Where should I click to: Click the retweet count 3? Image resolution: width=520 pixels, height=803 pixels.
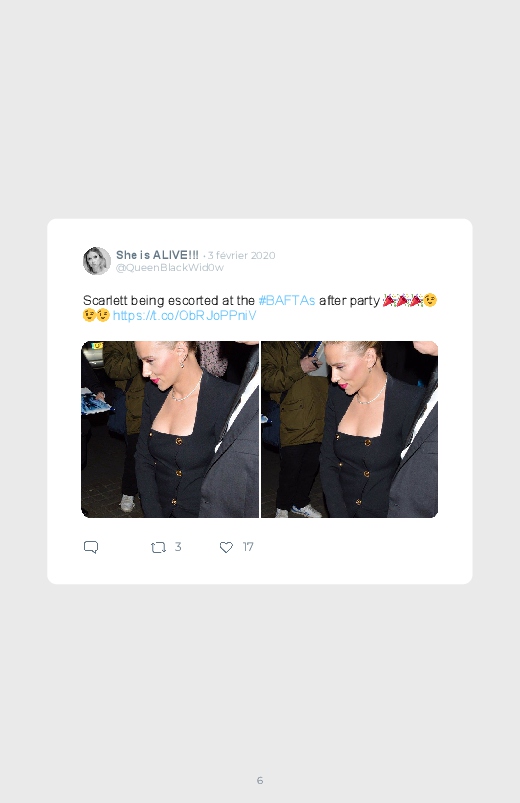(x=178, y=547)
